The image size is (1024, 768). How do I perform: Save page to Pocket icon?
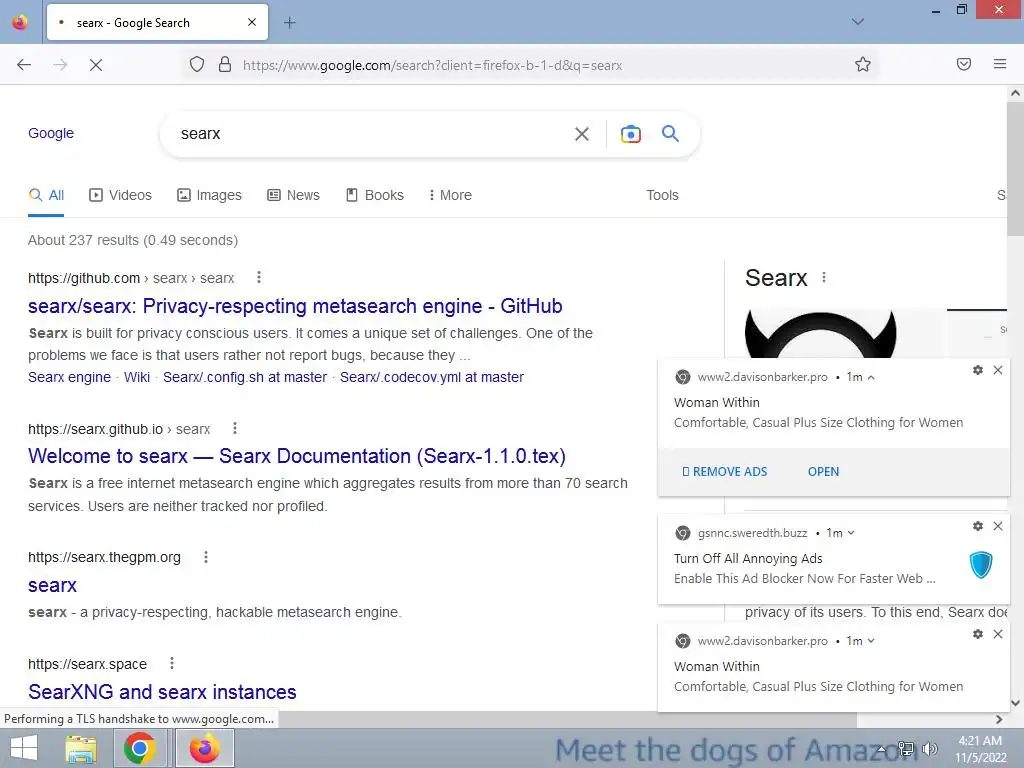click(x=964, y=64)
